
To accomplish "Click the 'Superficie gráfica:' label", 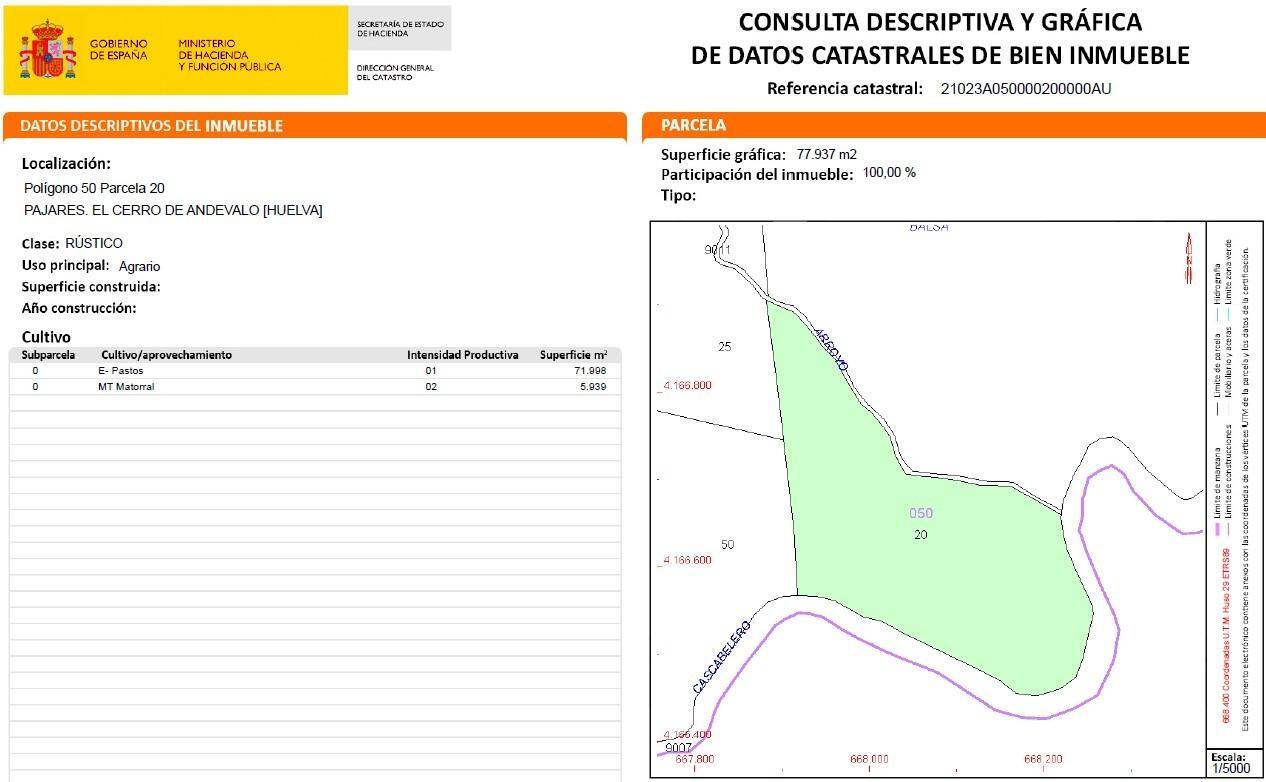I will (723, 154).
